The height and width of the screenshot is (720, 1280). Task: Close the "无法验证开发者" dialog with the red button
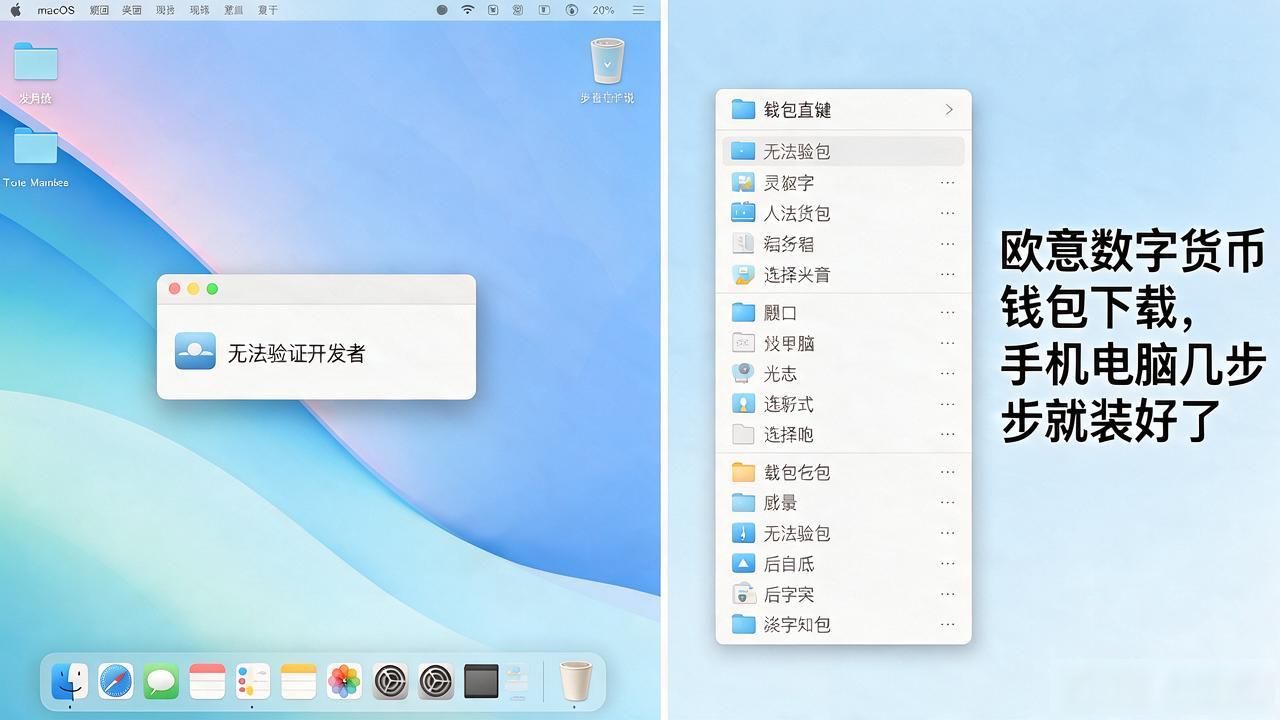click(174, 289)
